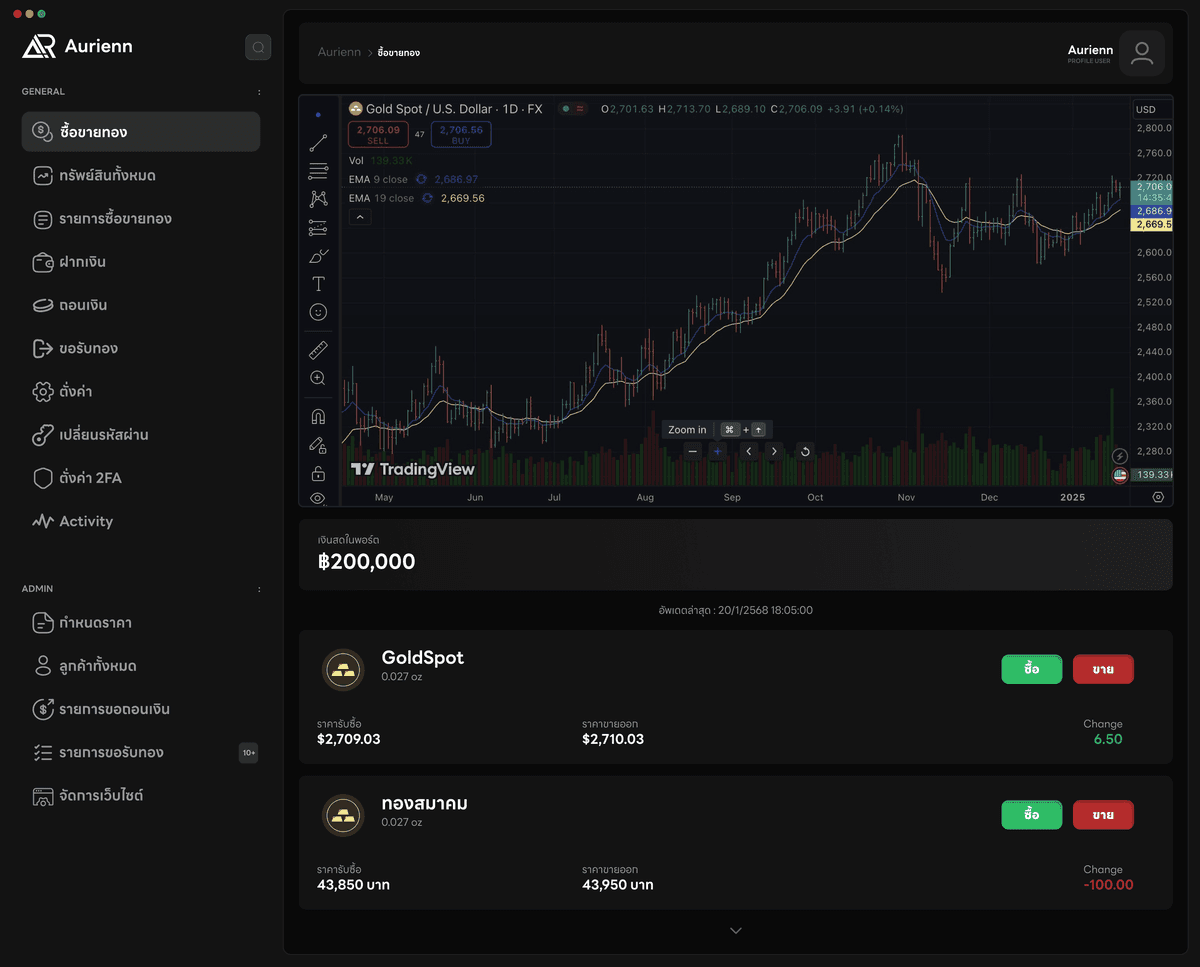The width and height of the screenshot is (1200, 967).
Task: Expand more items with bottom chevron
Action: coord(736,931)
